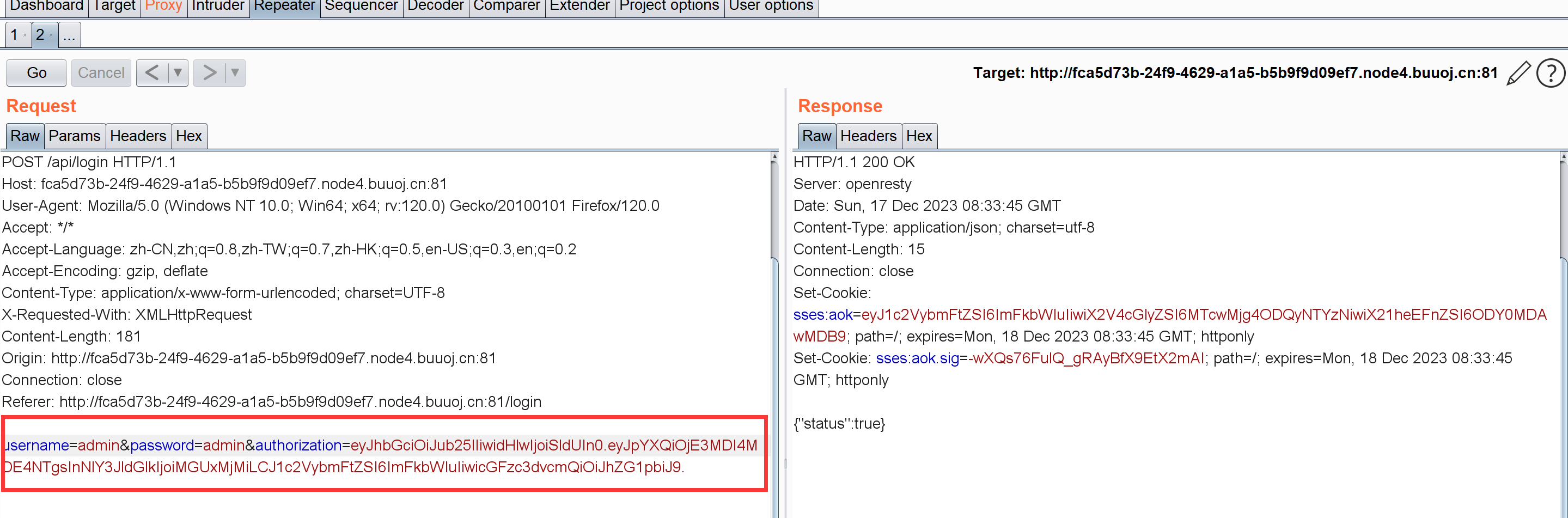Click the Host header line in request
This screenshot has width=1568, height=518.
[x=224, y=184]
